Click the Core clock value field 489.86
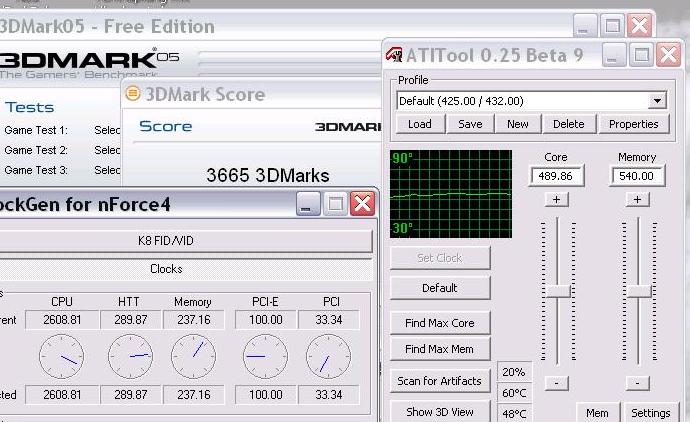 pos(556,176)
